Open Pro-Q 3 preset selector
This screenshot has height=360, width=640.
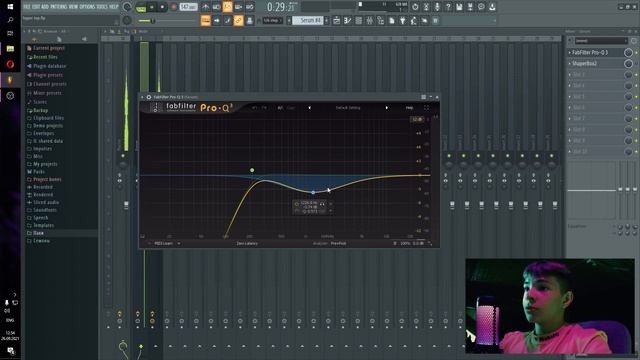pos(348,108)
